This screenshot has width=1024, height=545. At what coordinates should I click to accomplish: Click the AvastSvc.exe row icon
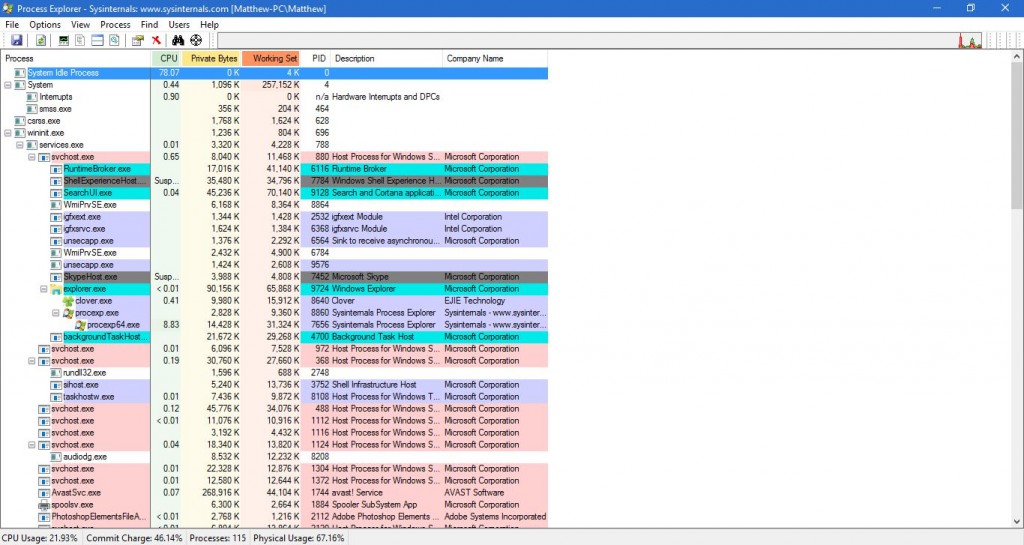tap(44, 493)
